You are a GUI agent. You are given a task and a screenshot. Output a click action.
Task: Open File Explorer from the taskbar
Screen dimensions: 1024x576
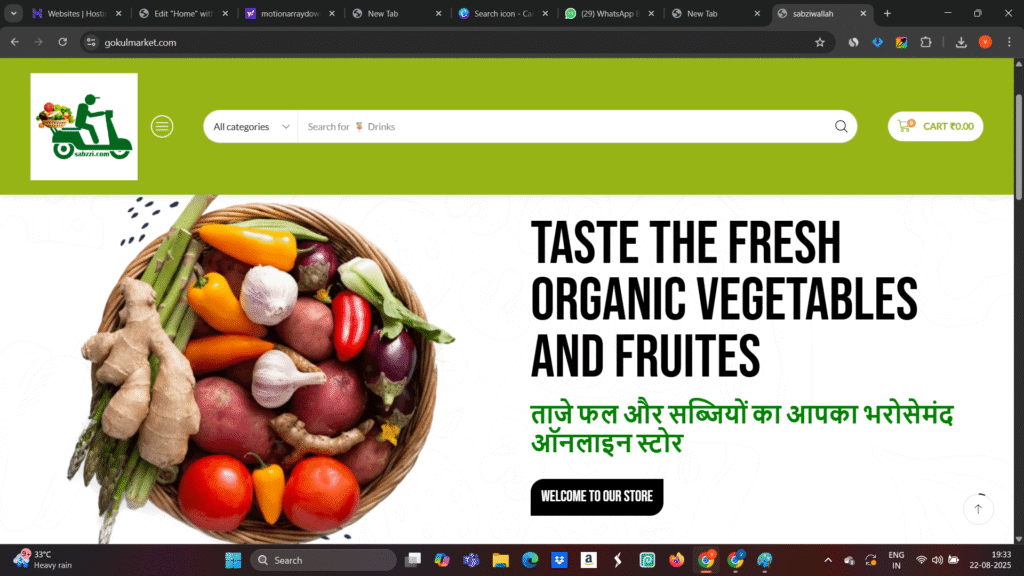click(500, 560)
